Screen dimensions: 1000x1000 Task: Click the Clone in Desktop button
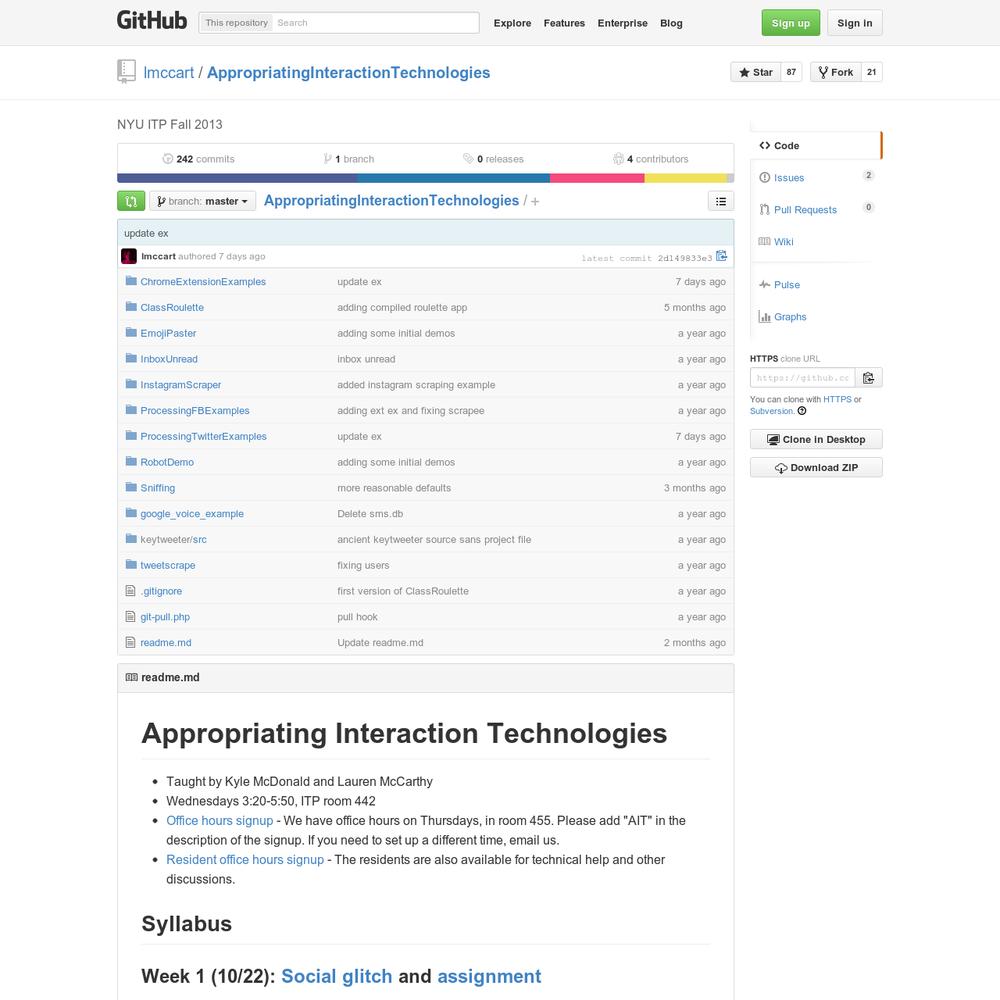click(816, 439)
